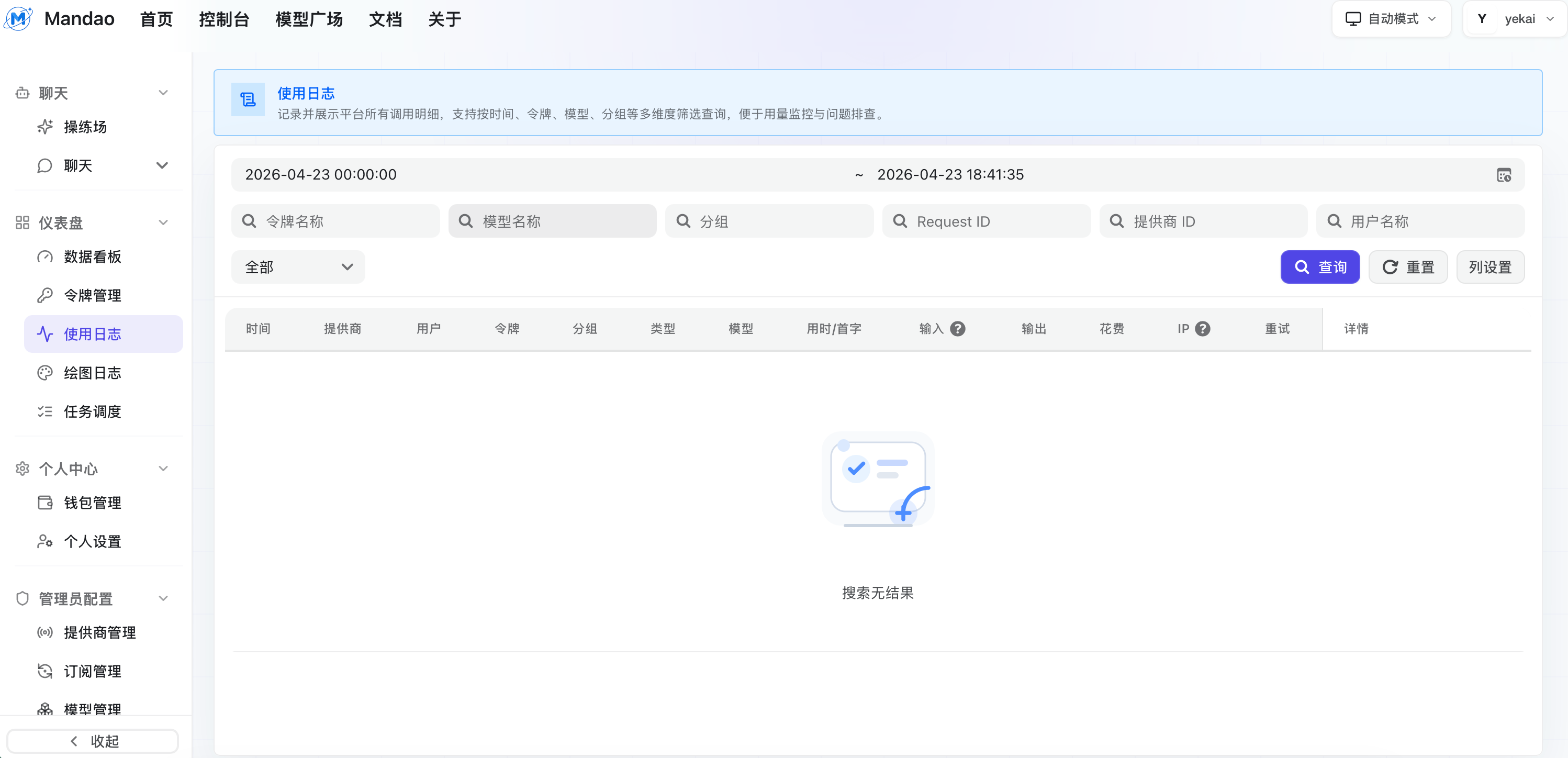Click the wallet icon beside 钱包管理
The image size is (1568, 758).
45,503
